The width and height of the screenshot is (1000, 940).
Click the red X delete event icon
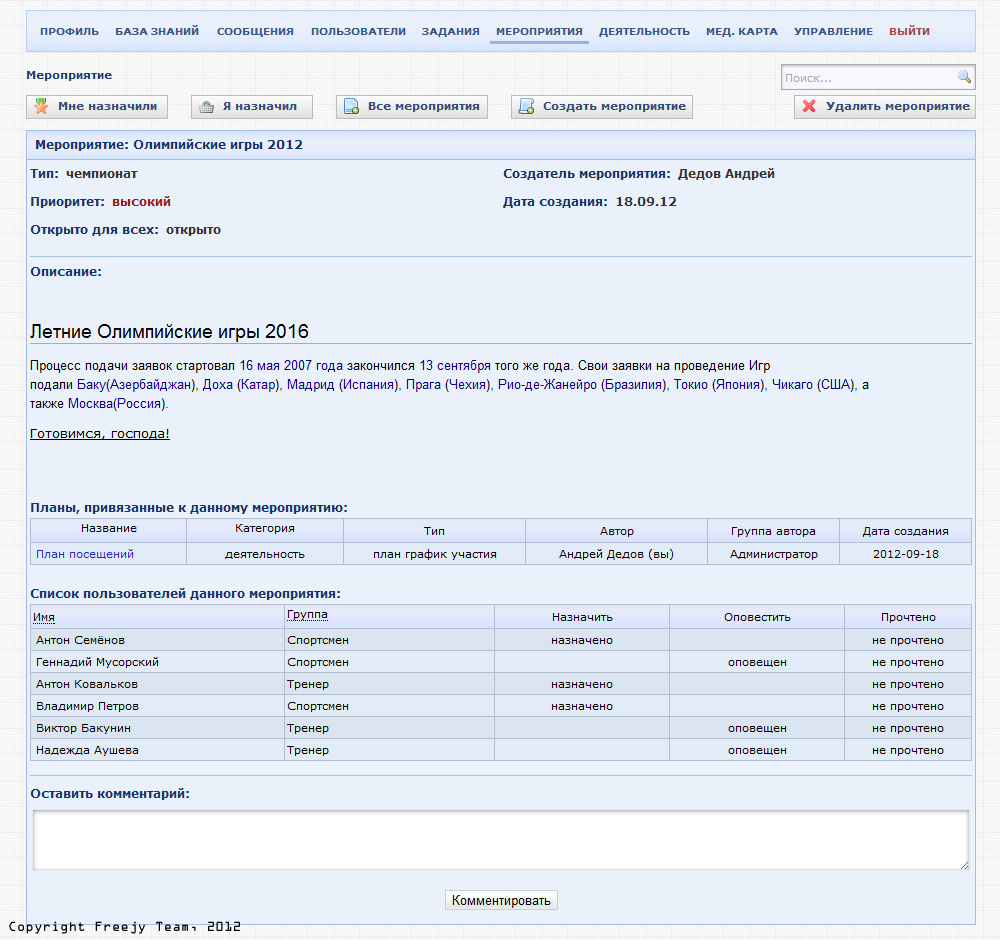(x=810, y=107)
